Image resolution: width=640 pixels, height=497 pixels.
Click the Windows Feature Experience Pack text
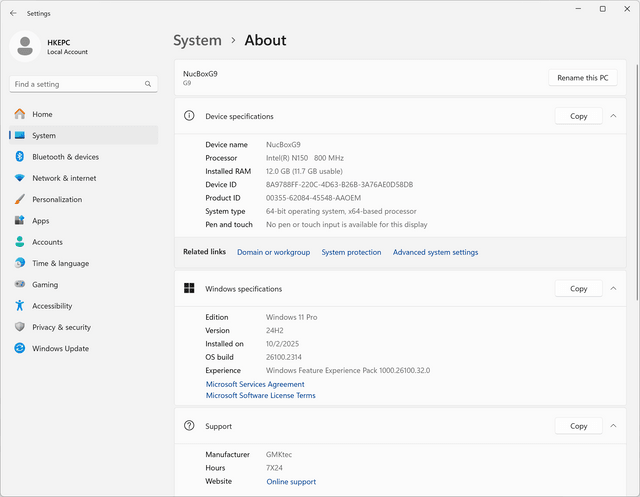click(348, 370)
